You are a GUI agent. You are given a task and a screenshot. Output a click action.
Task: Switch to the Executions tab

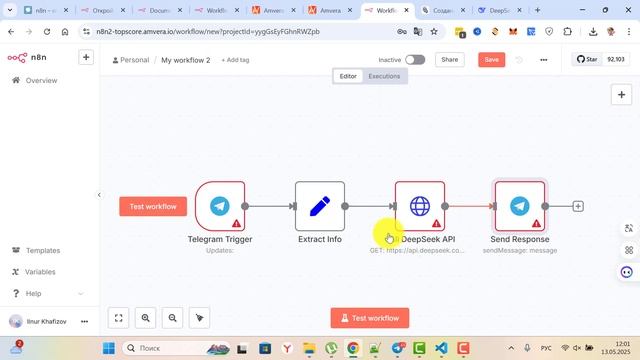pyautogui.click(x=384, y=76)
